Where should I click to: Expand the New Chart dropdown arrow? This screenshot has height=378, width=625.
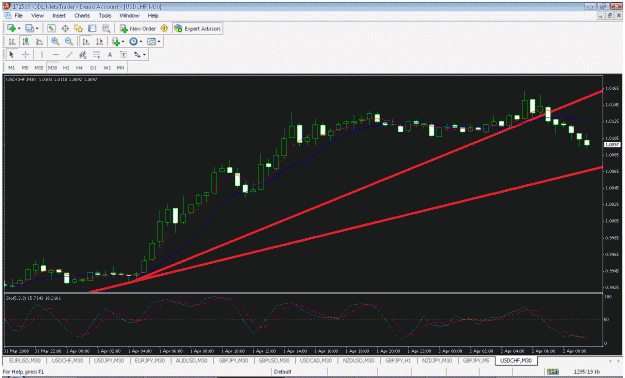(x=19, y=29)
